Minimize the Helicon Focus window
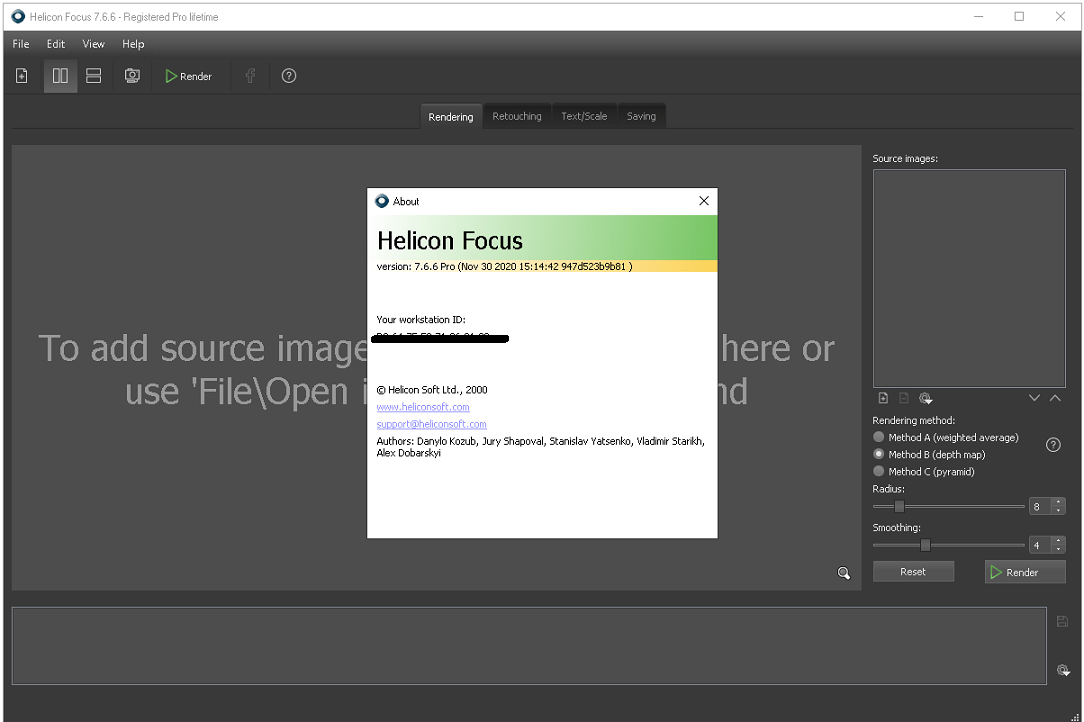 (x=978, y=17)
